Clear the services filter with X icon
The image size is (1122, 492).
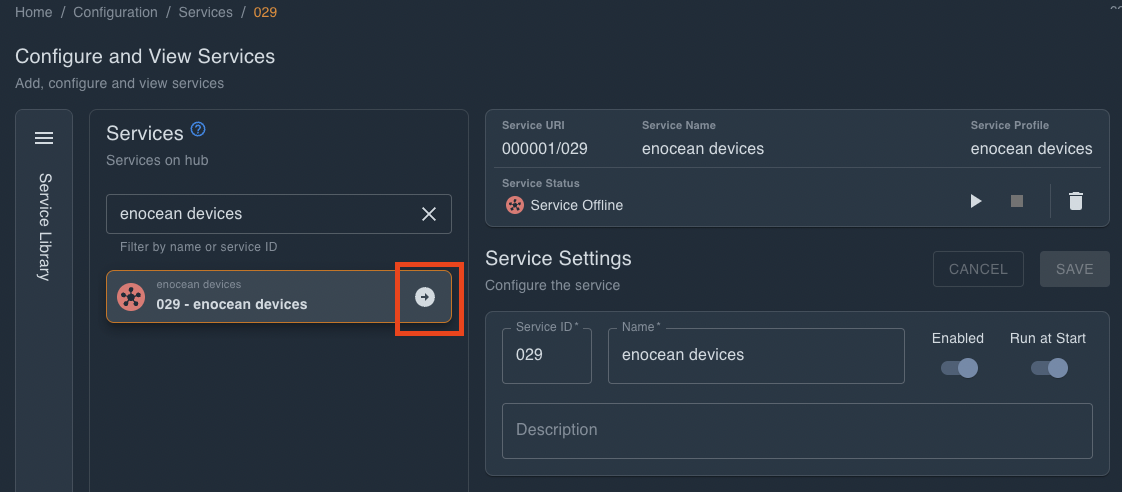(x=429, y=214)
